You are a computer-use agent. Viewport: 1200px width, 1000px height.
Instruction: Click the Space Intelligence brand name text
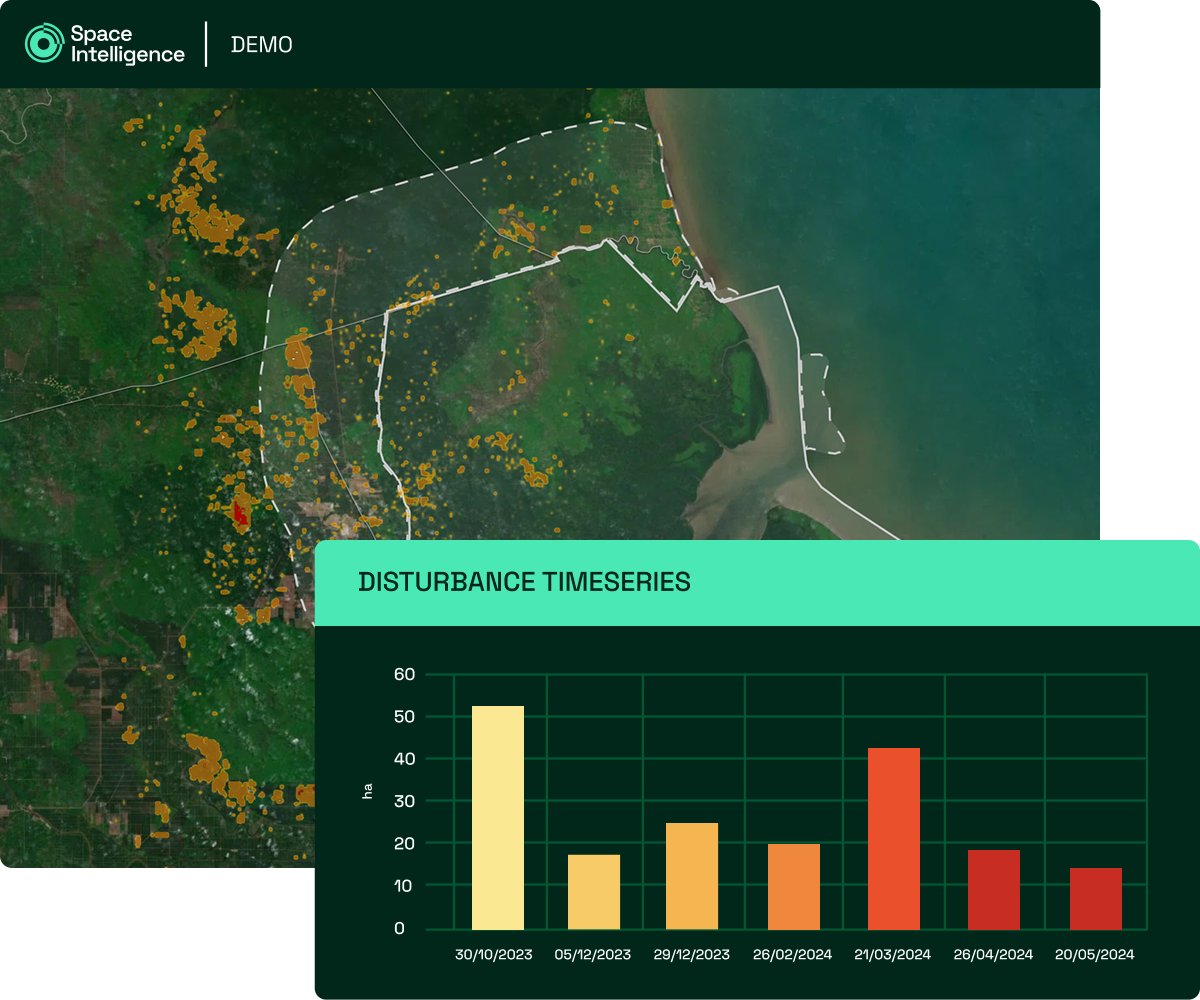(x=127, y=45)
